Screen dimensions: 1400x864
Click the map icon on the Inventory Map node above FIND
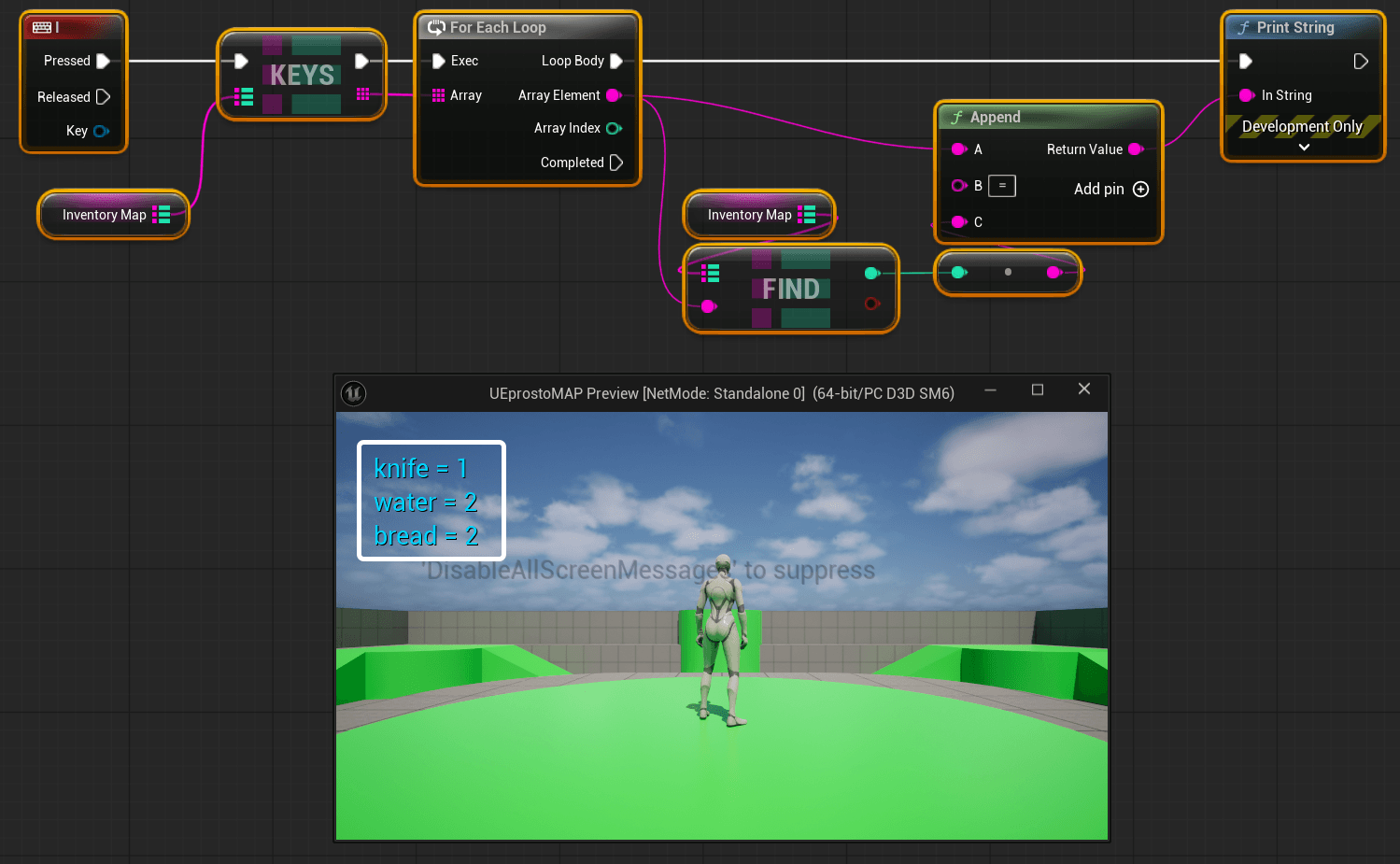coord(809,214)
